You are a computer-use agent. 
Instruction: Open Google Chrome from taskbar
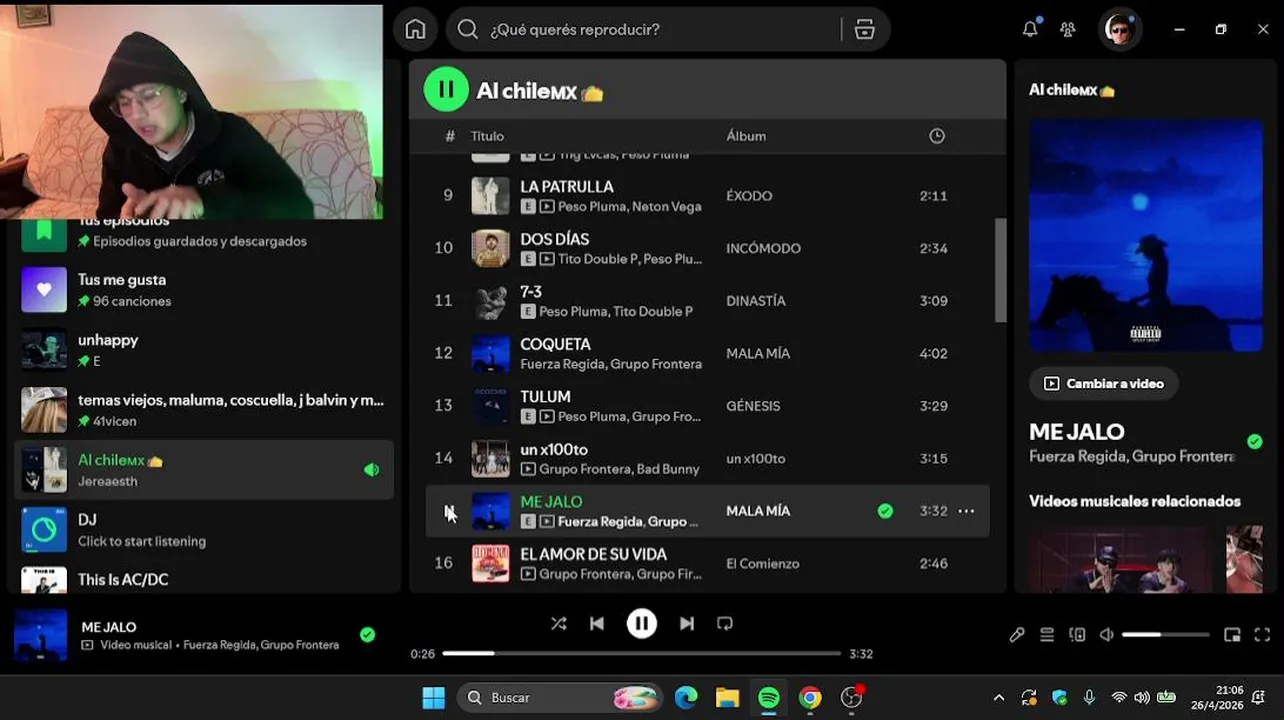click(x=810, y=698)
